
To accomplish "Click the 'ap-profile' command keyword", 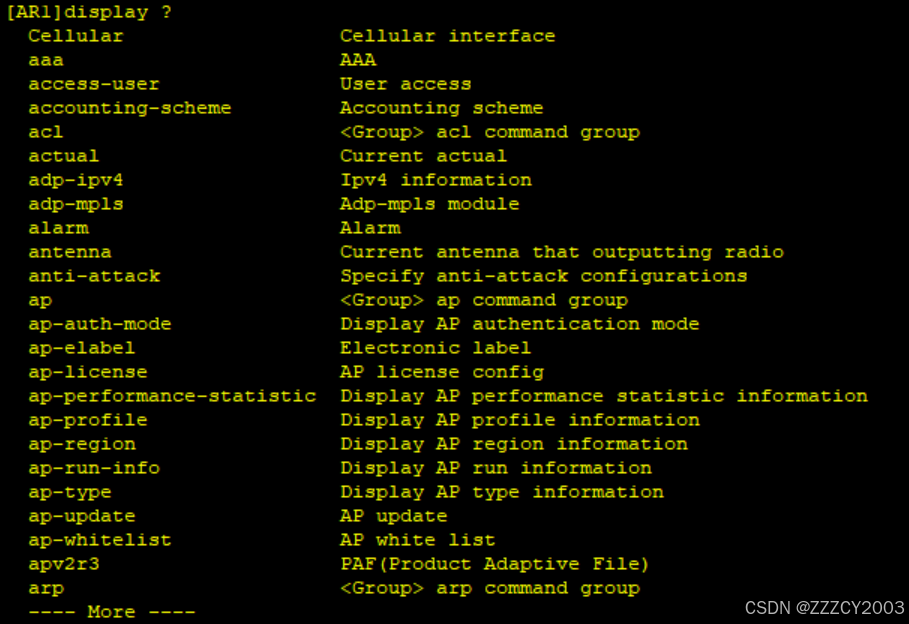I will coord(87,420).
